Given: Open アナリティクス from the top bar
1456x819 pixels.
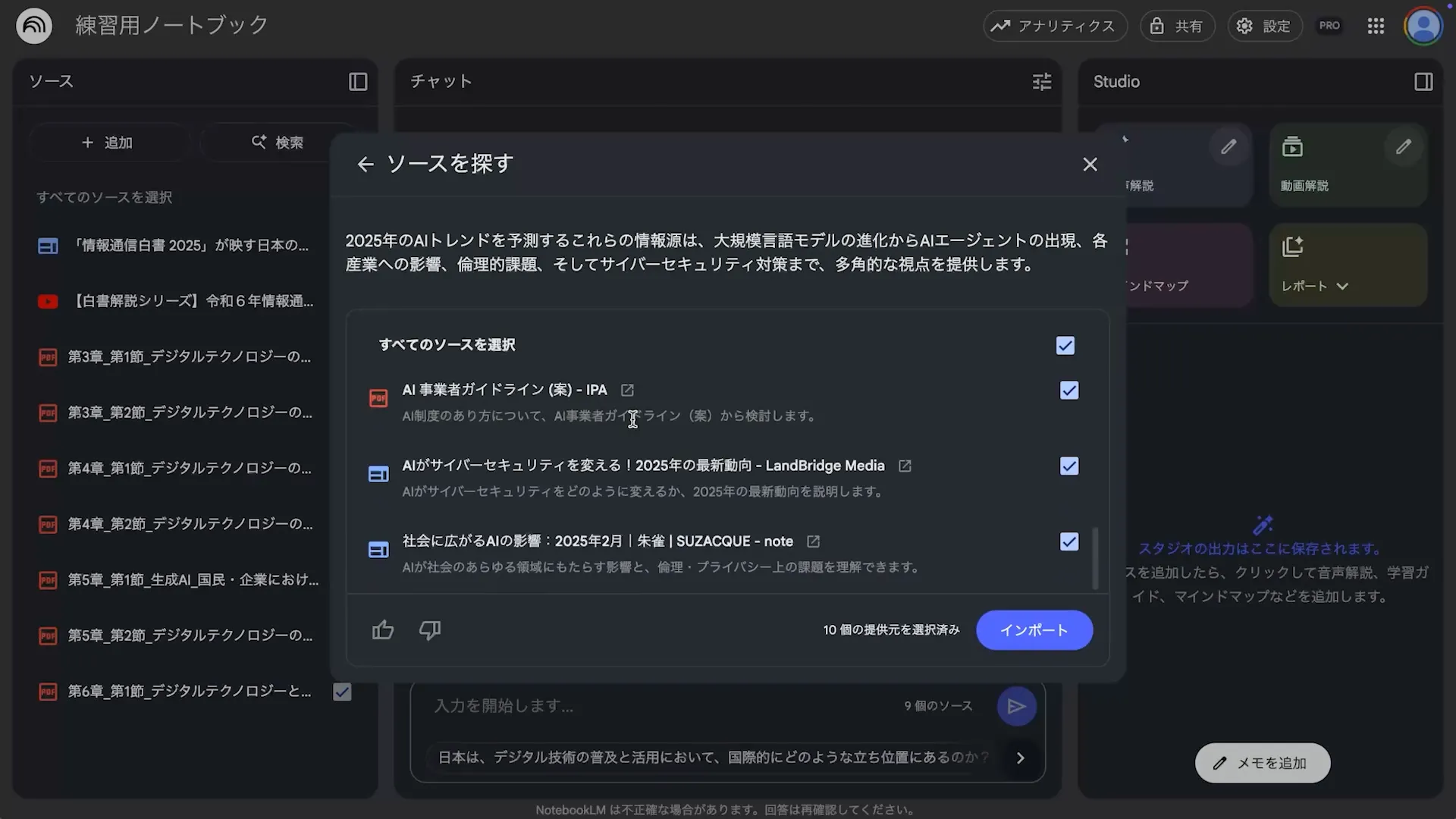Looking at the screenshot, I should [1054, 25].
